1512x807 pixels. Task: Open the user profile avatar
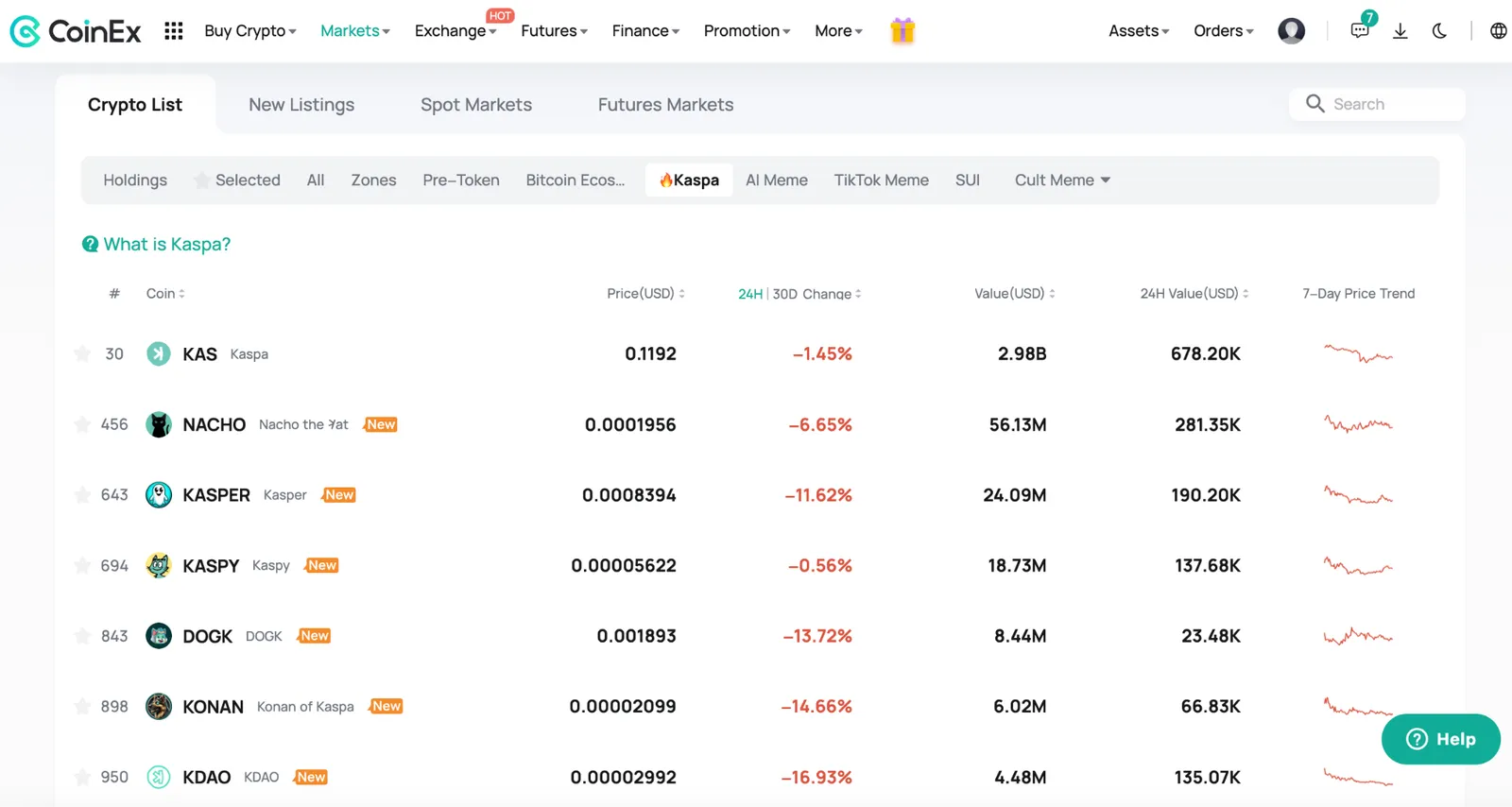tap(1291, 31)
